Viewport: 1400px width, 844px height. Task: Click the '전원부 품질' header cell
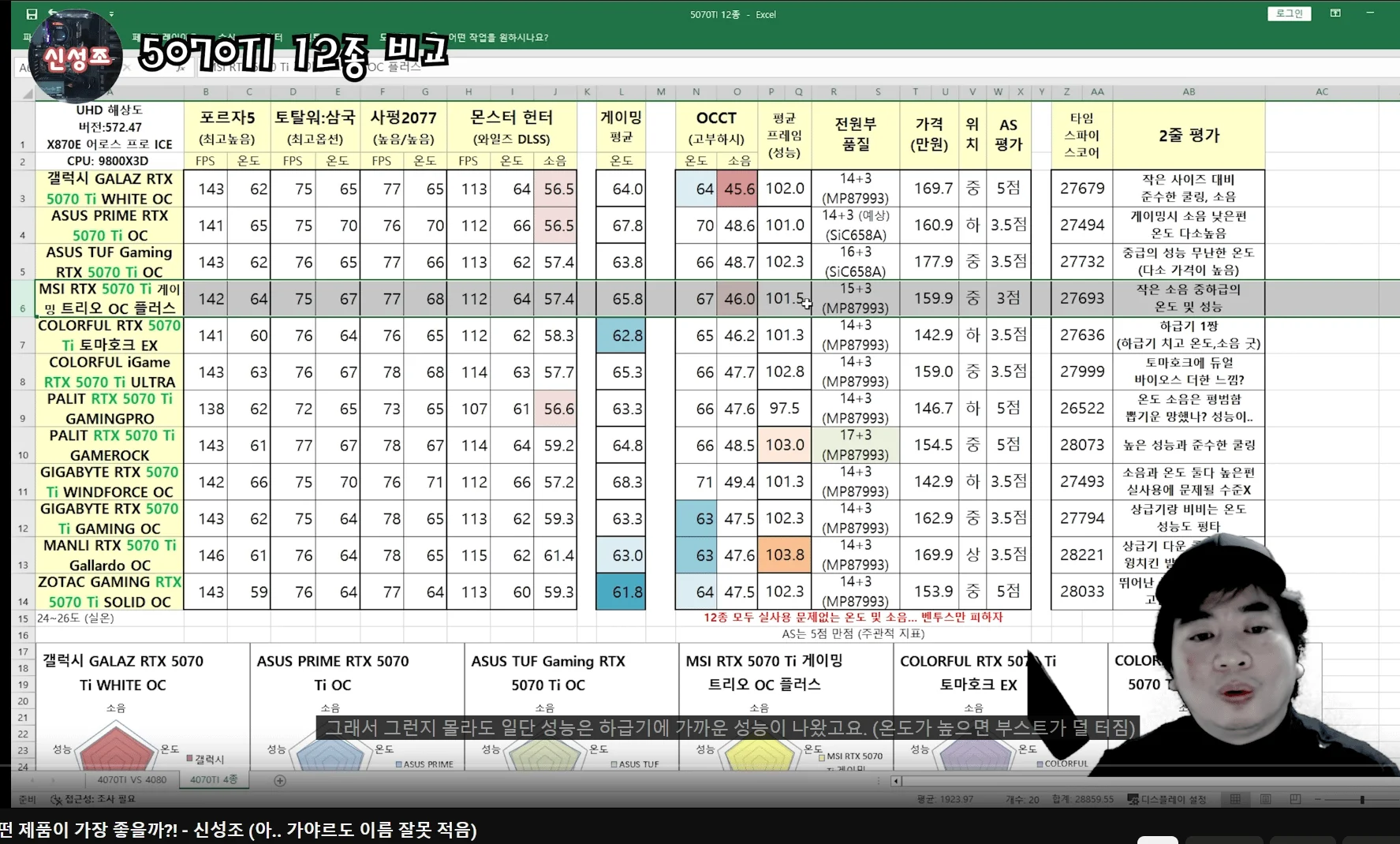point(856,134)
